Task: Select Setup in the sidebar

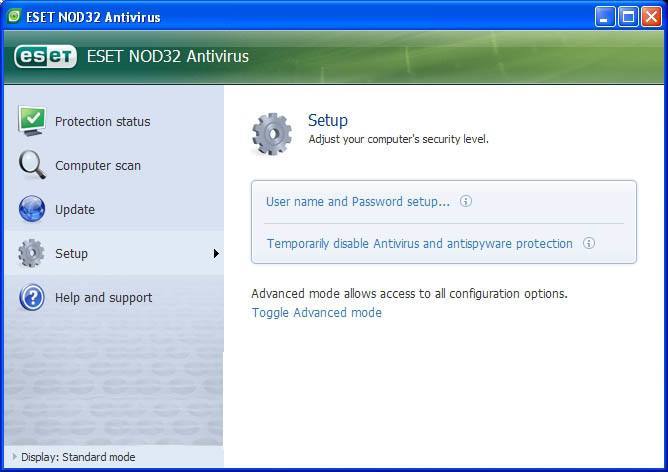Action: [114, 253]
